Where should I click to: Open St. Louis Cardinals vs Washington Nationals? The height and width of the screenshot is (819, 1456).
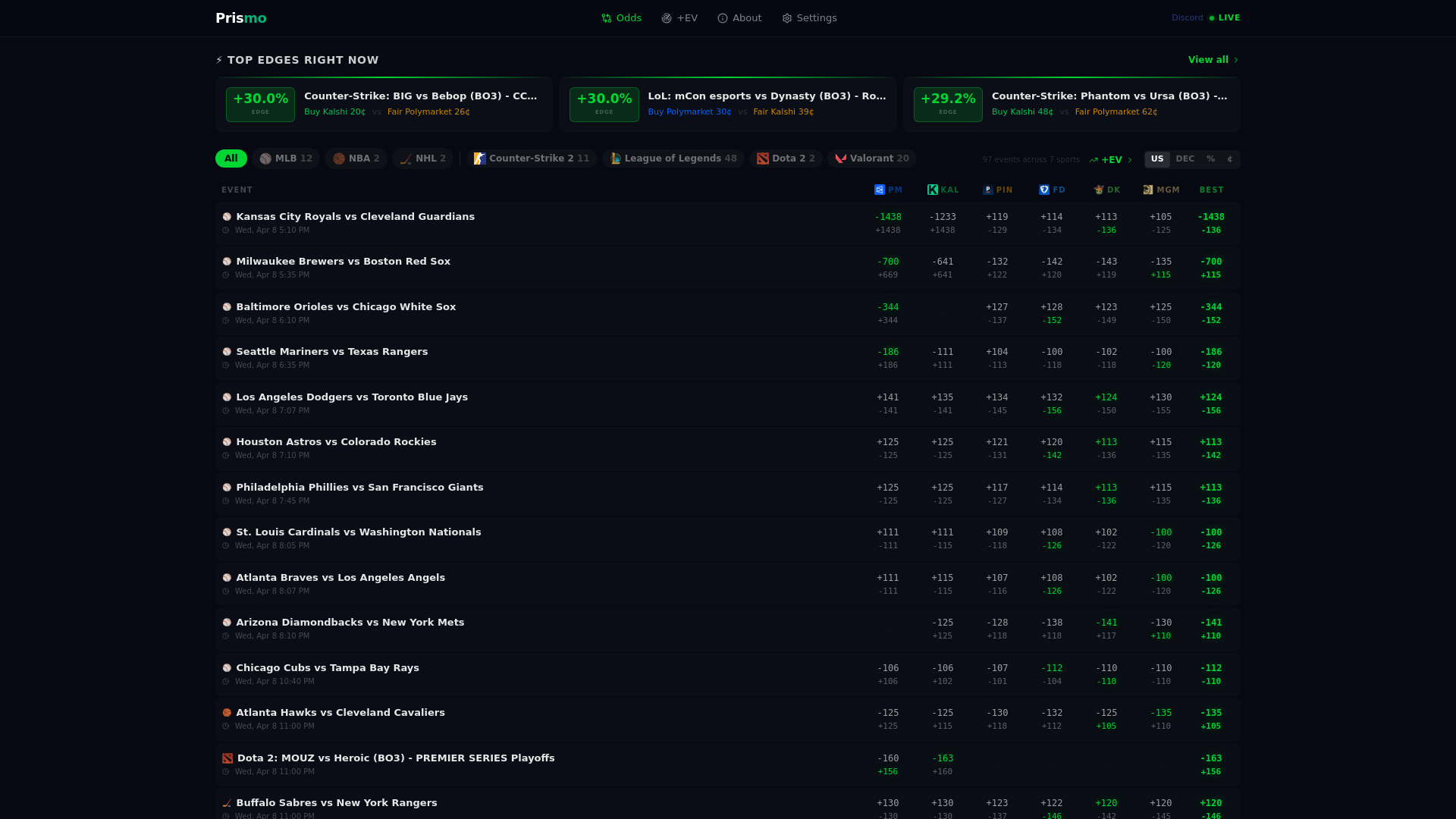pyautogui.click(x=728, y=538)
